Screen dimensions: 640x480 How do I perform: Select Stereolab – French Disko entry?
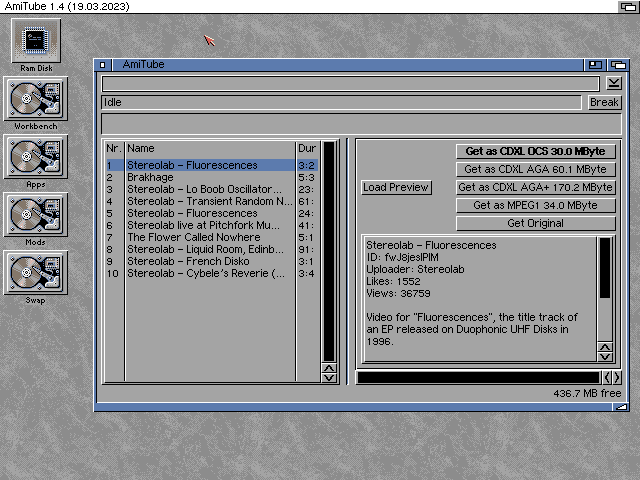pyautogui.click(x=212, y=261)
